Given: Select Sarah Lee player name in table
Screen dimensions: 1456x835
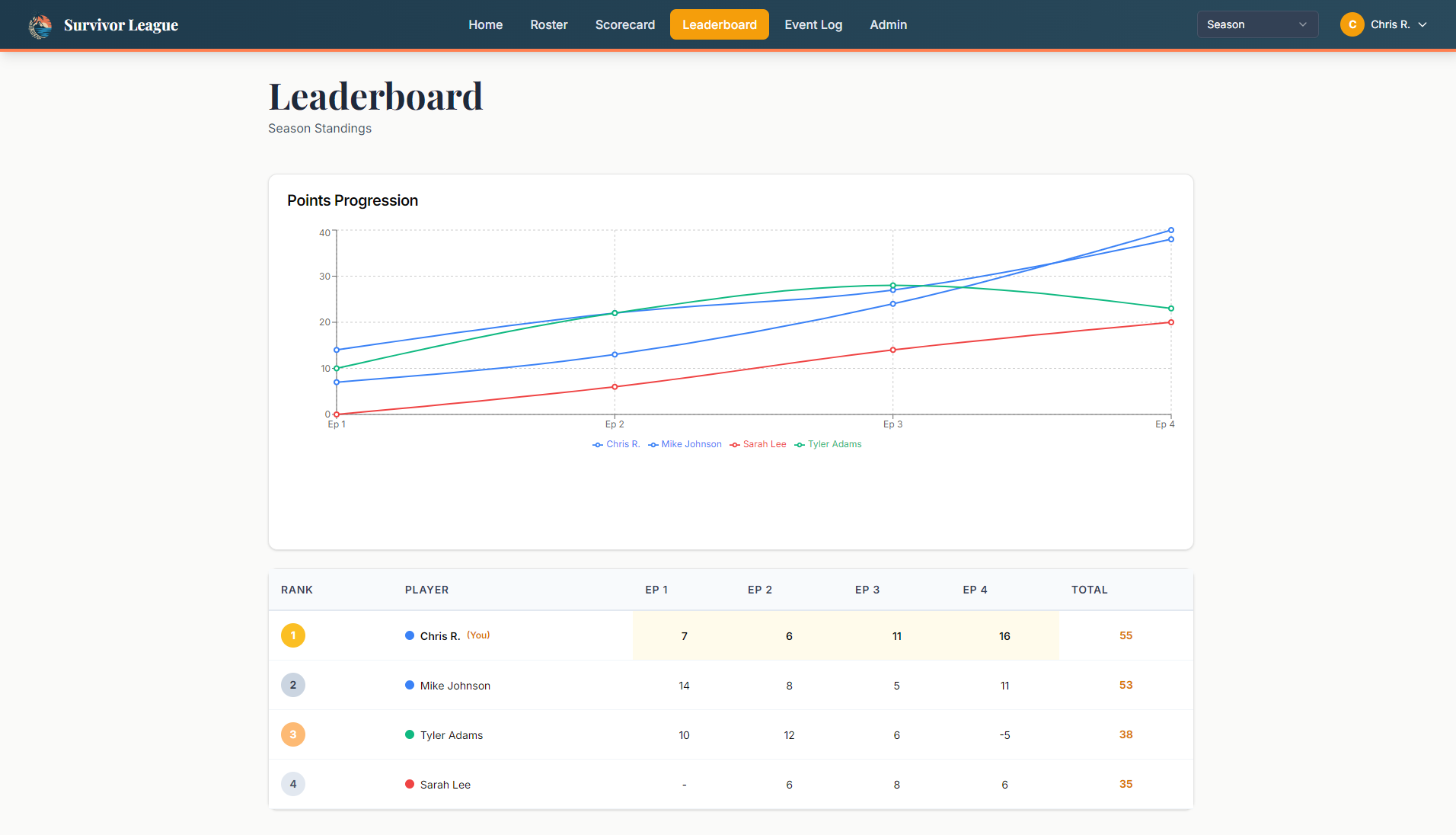Looking at the screenshot, I should point(445,785).
